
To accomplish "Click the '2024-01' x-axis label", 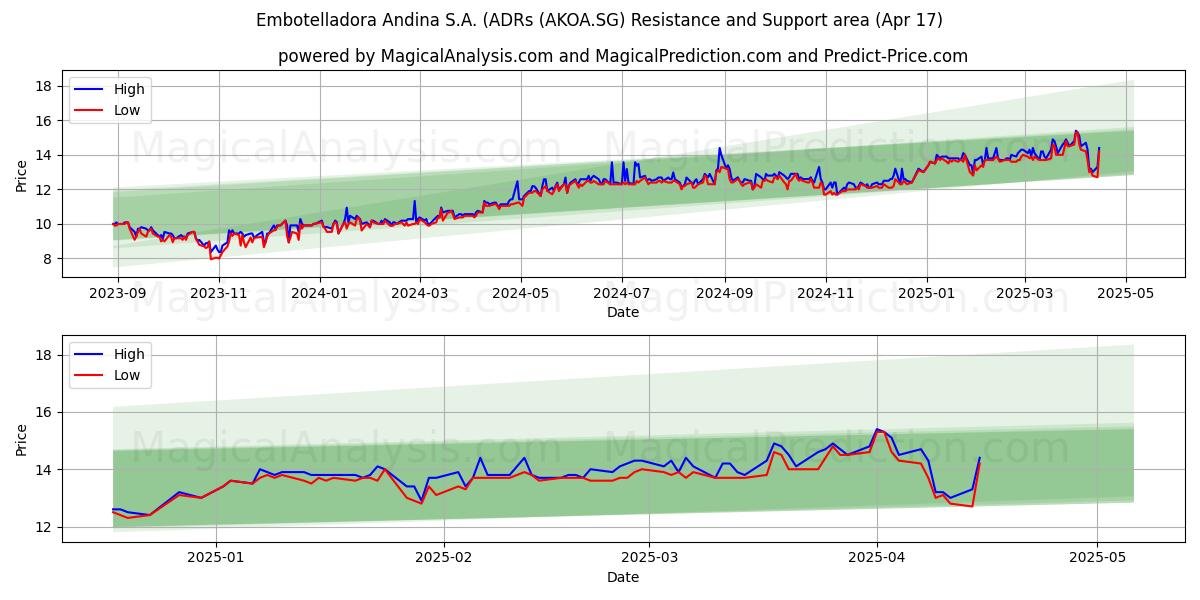I will pos(320,296).
